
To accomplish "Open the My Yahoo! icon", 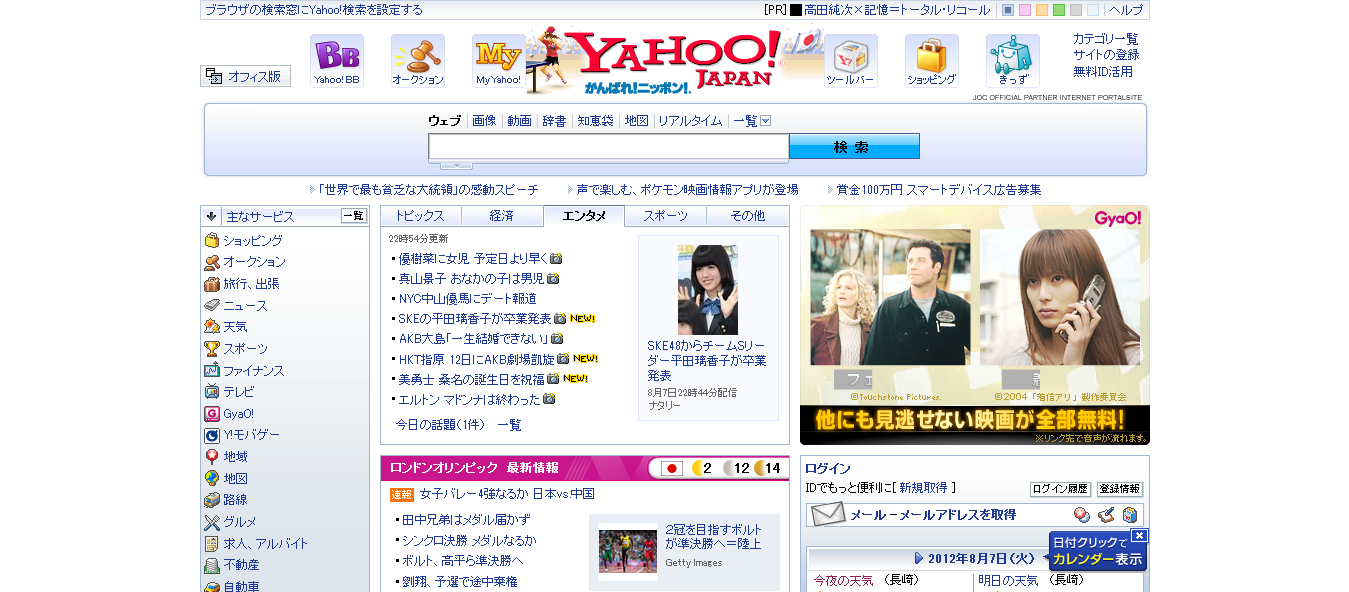I will (x=498, y=61).
